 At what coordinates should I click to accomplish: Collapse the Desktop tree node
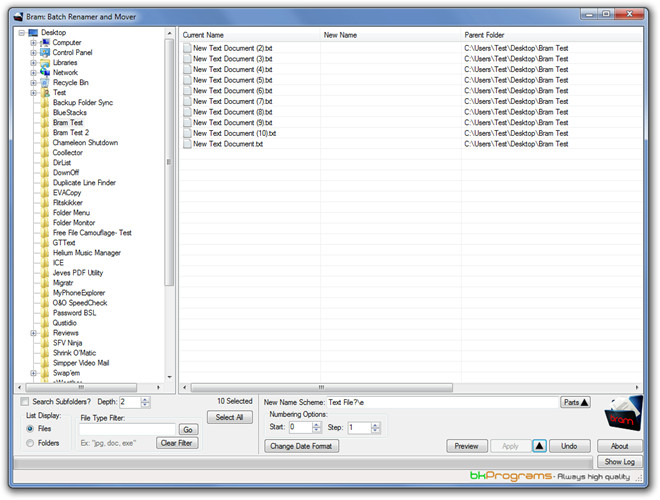tap(21, 32)
